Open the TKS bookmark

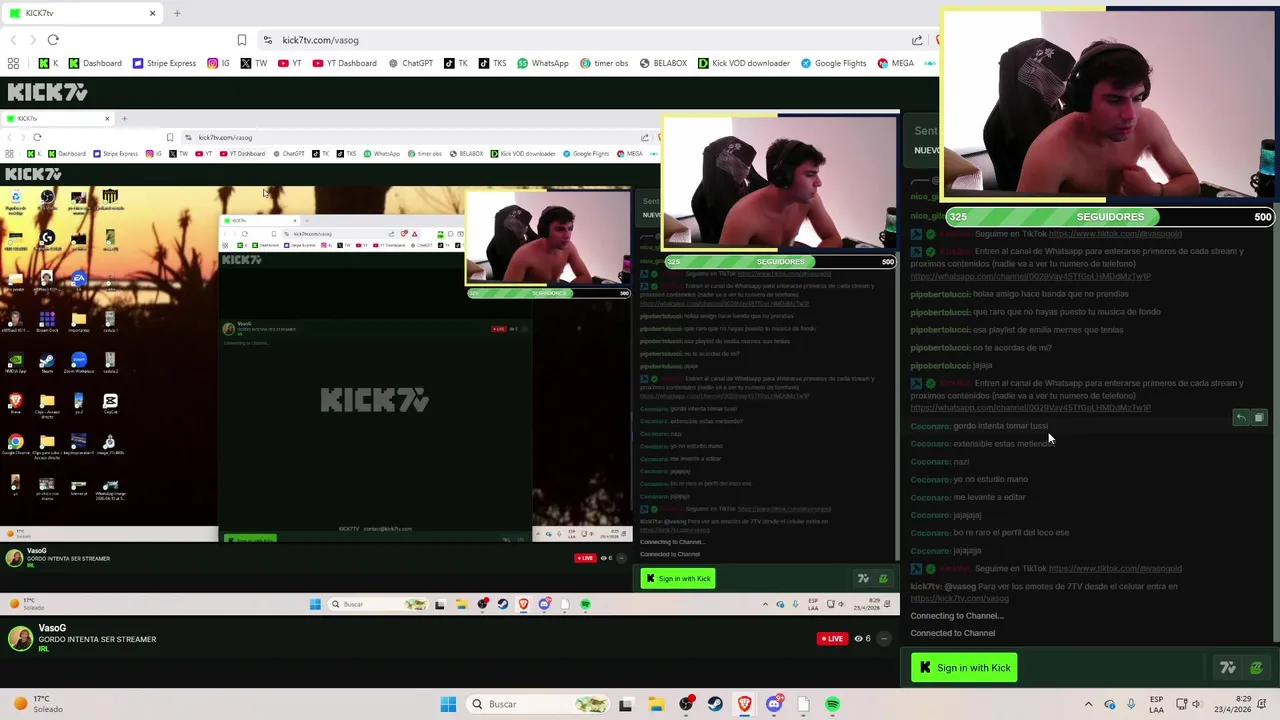(x=492, y=63)
